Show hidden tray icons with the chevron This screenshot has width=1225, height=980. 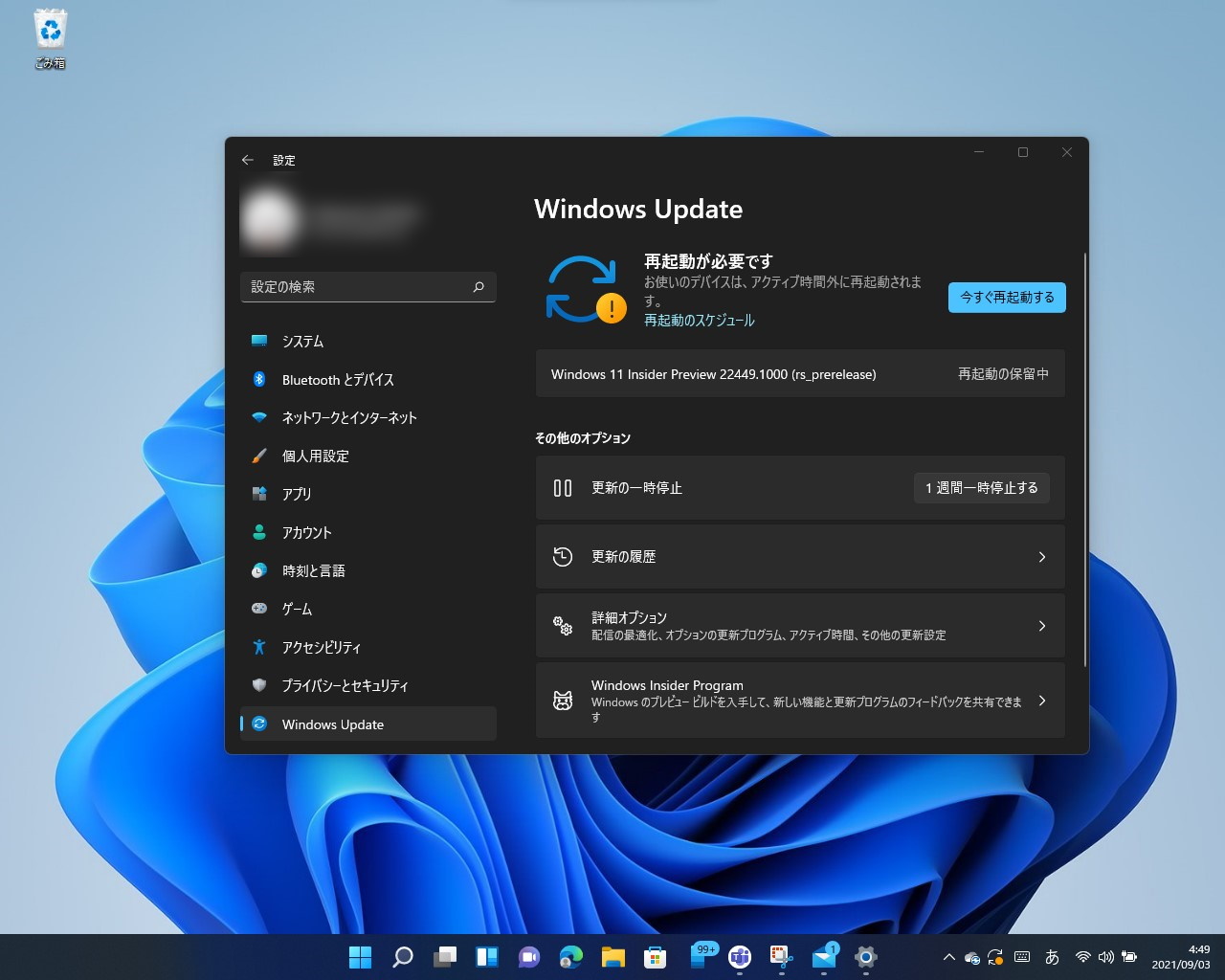click(x=948, y=956)
